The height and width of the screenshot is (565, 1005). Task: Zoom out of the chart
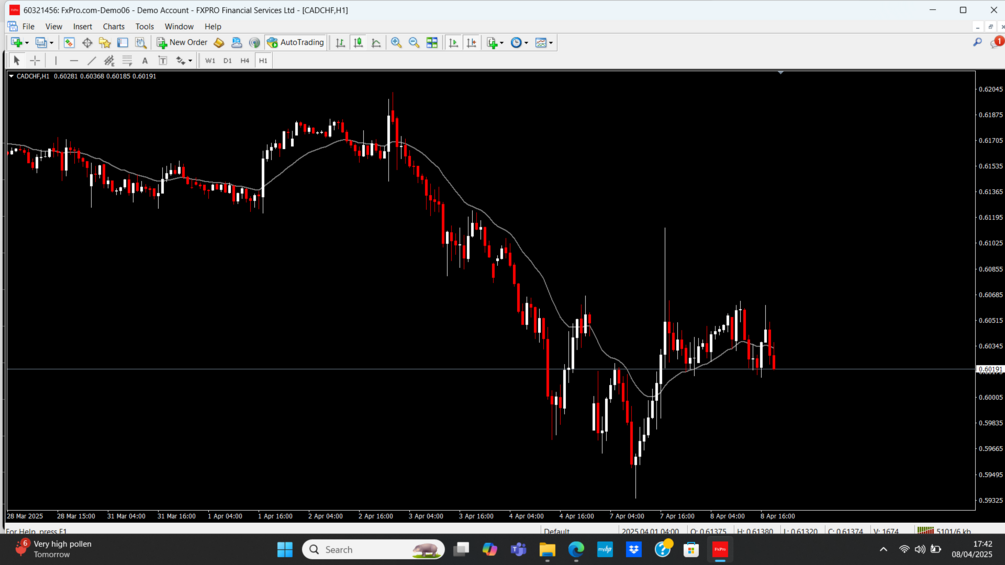click(x=414, y=42)
